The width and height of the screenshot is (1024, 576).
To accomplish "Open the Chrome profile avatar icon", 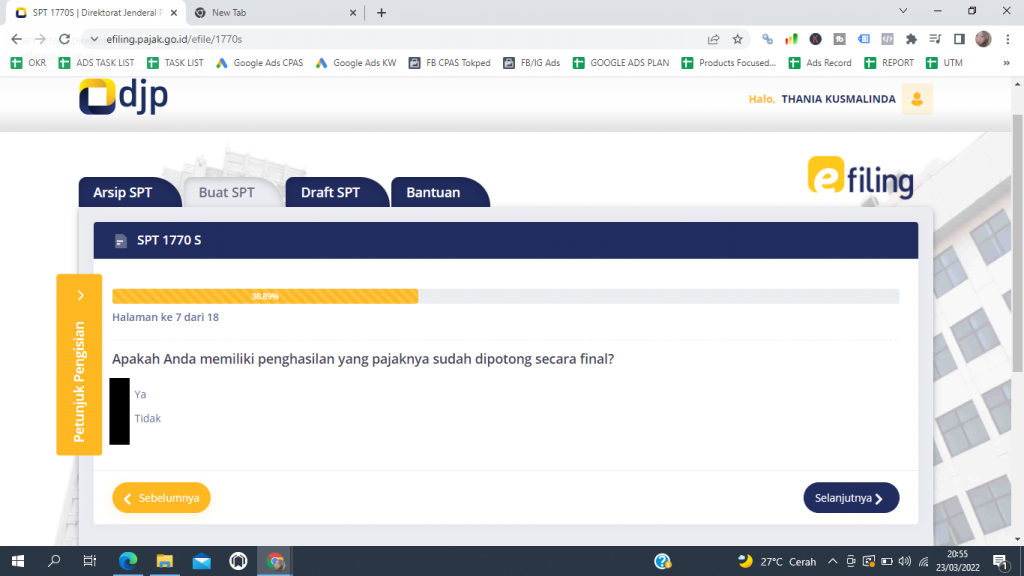I will (x=981, y=37).
